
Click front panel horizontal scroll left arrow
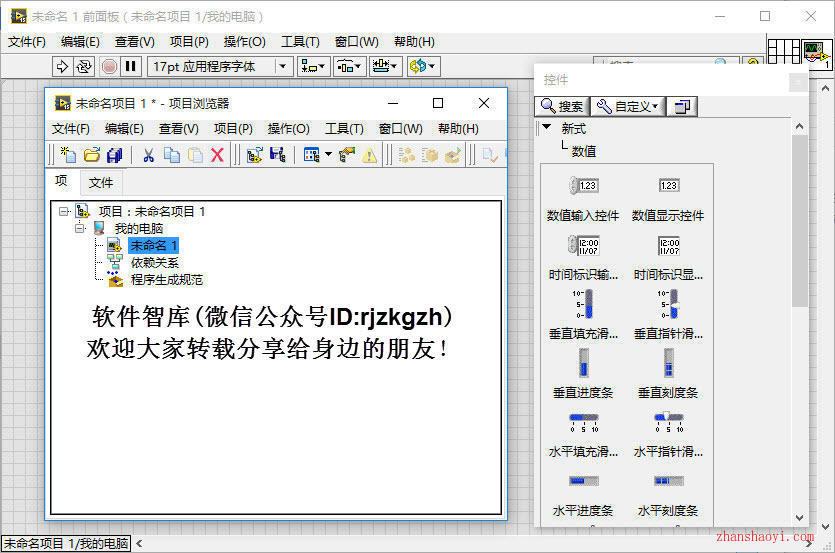pyautogui.click(x=139, y=544)
